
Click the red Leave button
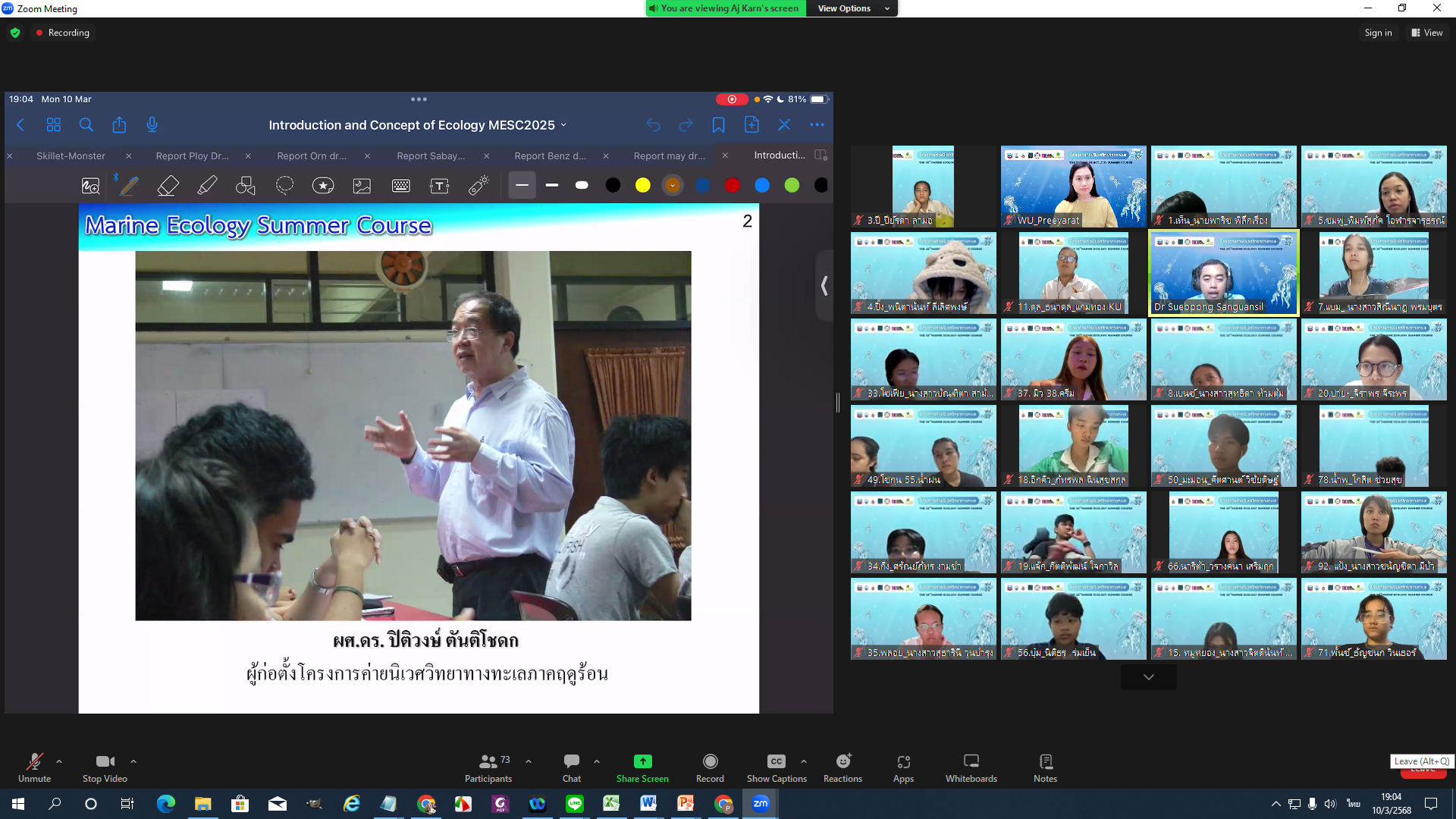click(1423, 772)
